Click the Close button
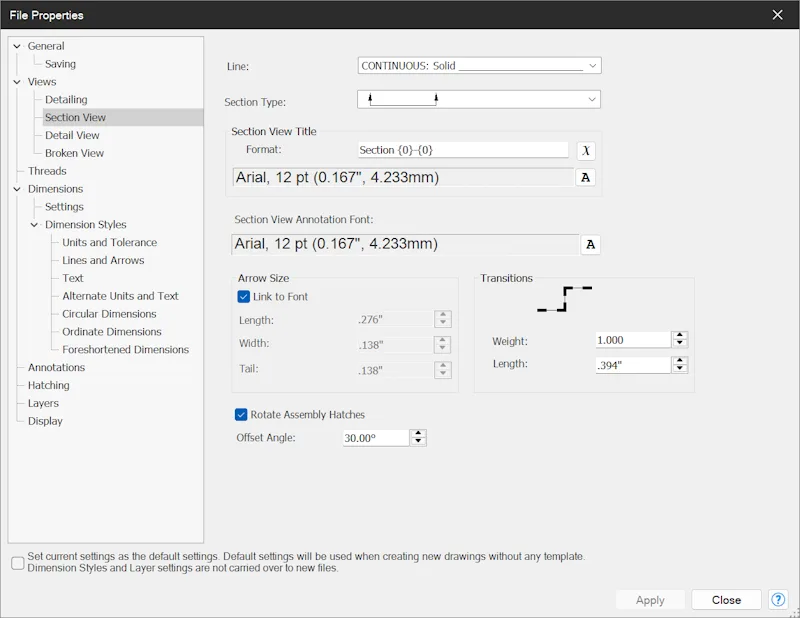Image resolution: width=800 pixels, height=618 pixels. tap(727, 600)
